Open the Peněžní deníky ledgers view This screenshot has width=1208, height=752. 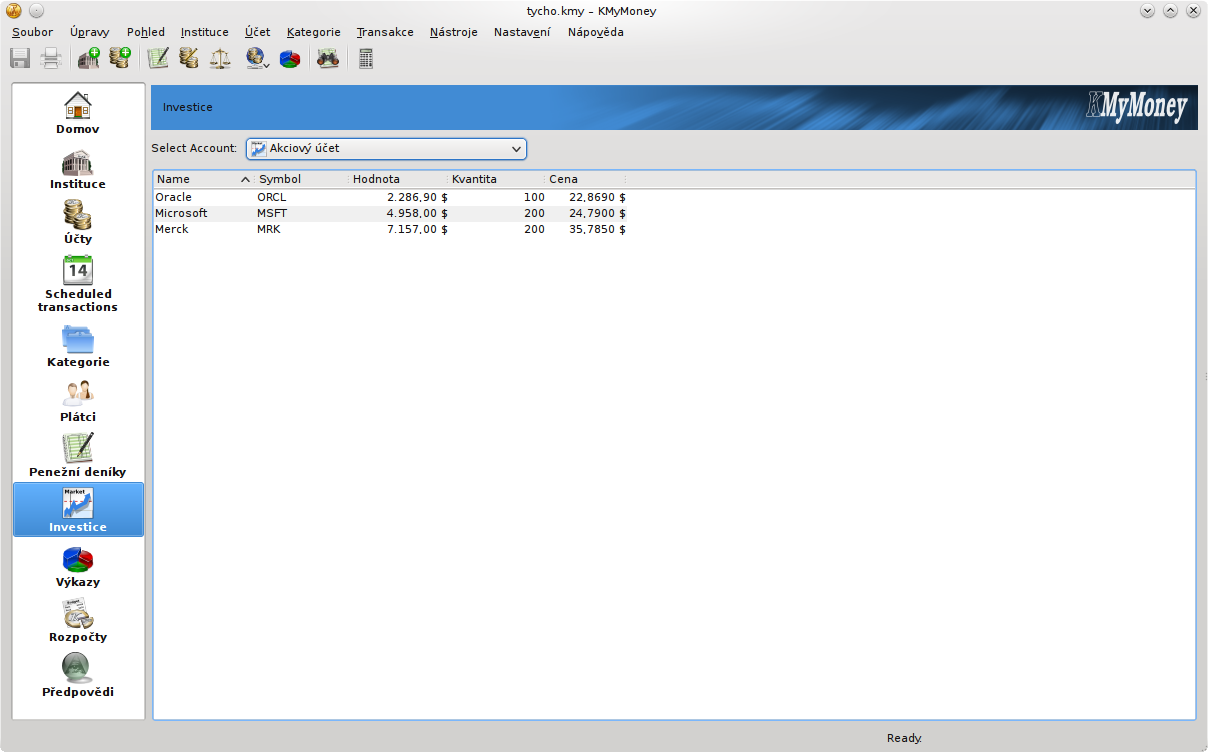[78, 456]
